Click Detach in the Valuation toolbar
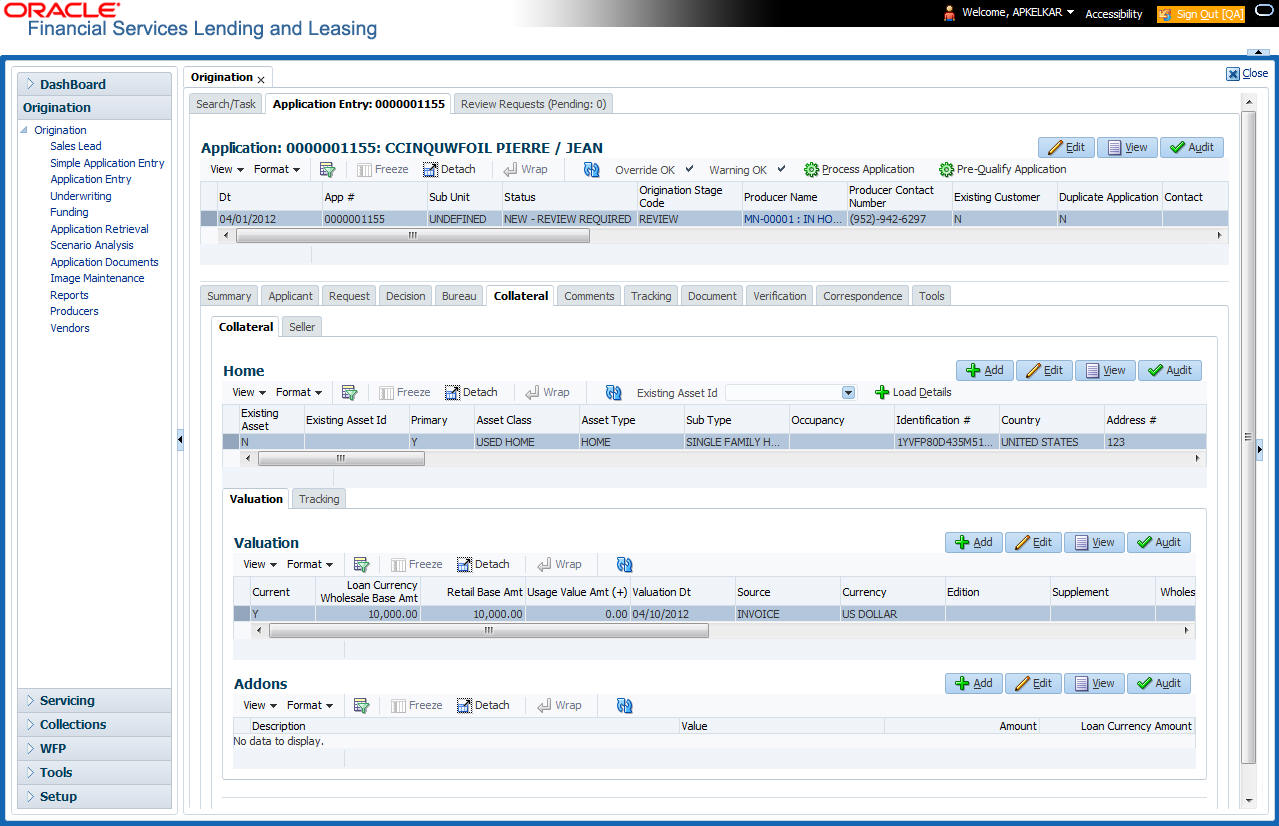This screenshot has width=1279, height=826. [483, 565]
